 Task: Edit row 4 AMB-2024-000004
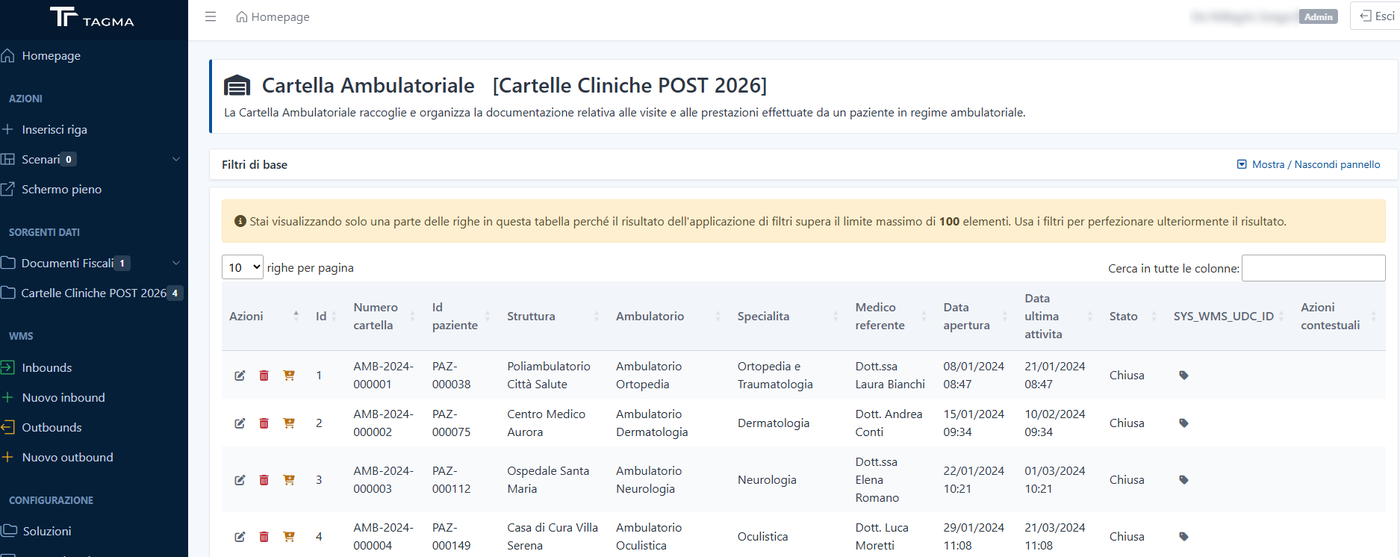coord(240,537)
